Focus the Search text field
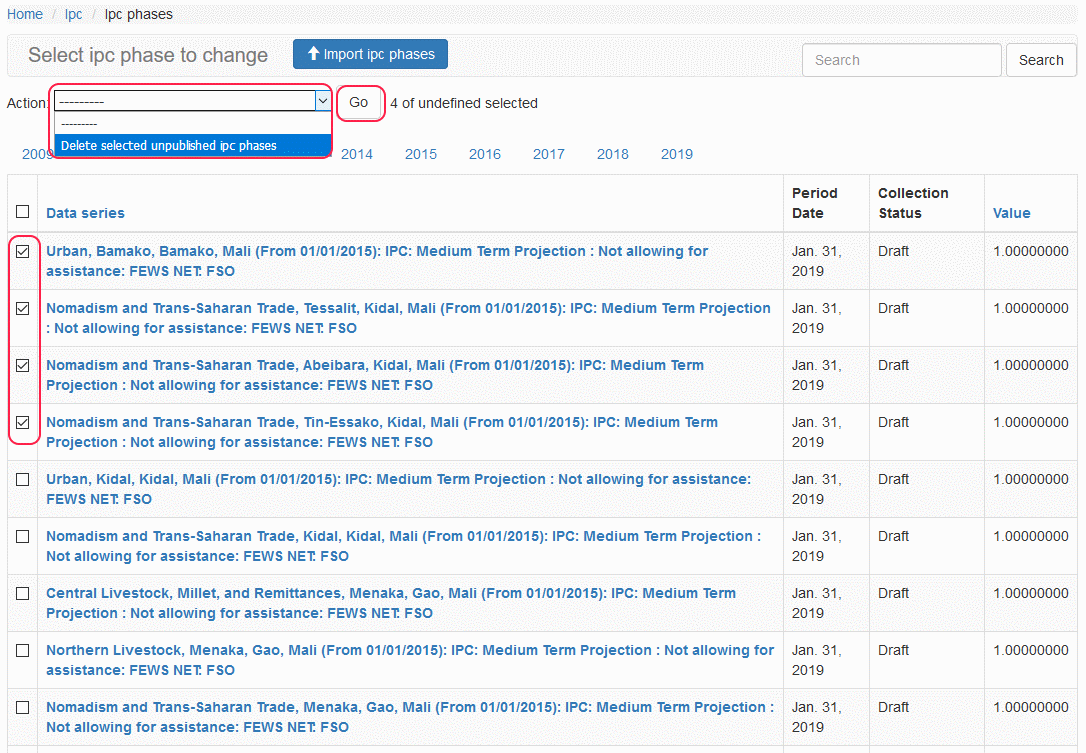 [900, 60]
